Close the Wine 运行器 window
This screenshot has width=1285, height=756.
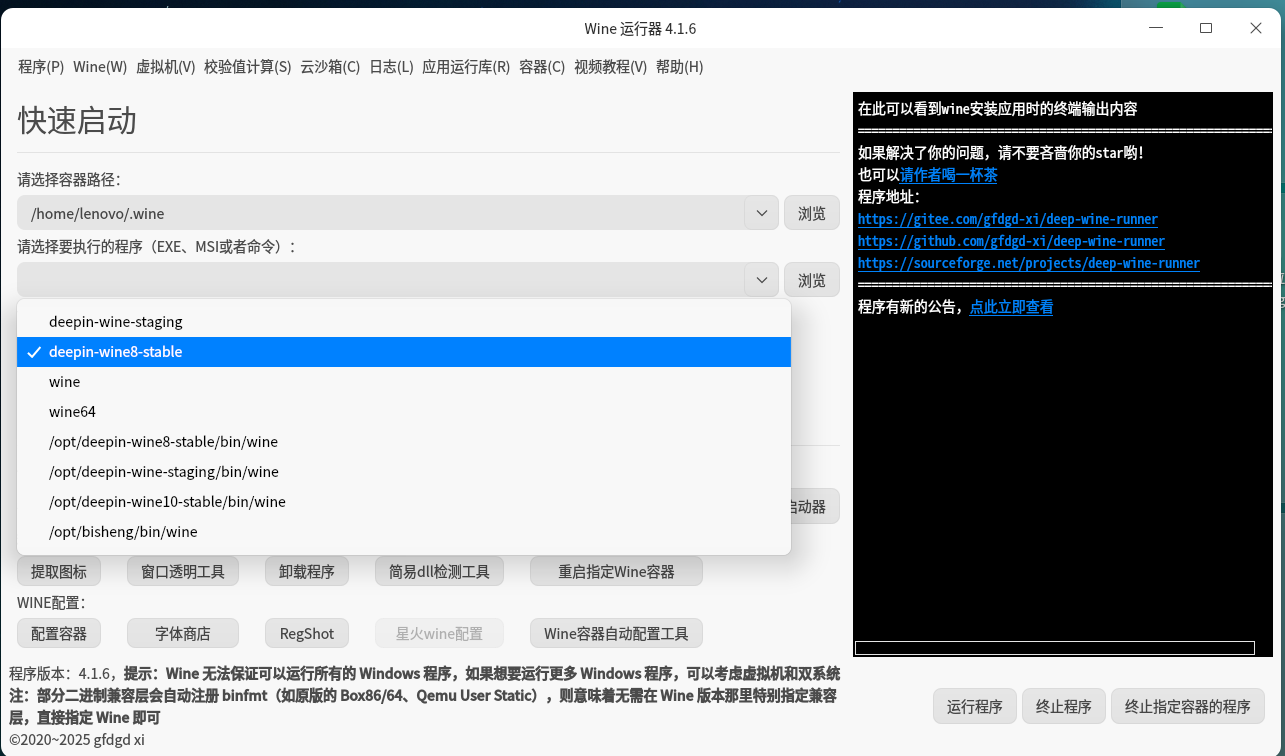[x=1256, y=29]
